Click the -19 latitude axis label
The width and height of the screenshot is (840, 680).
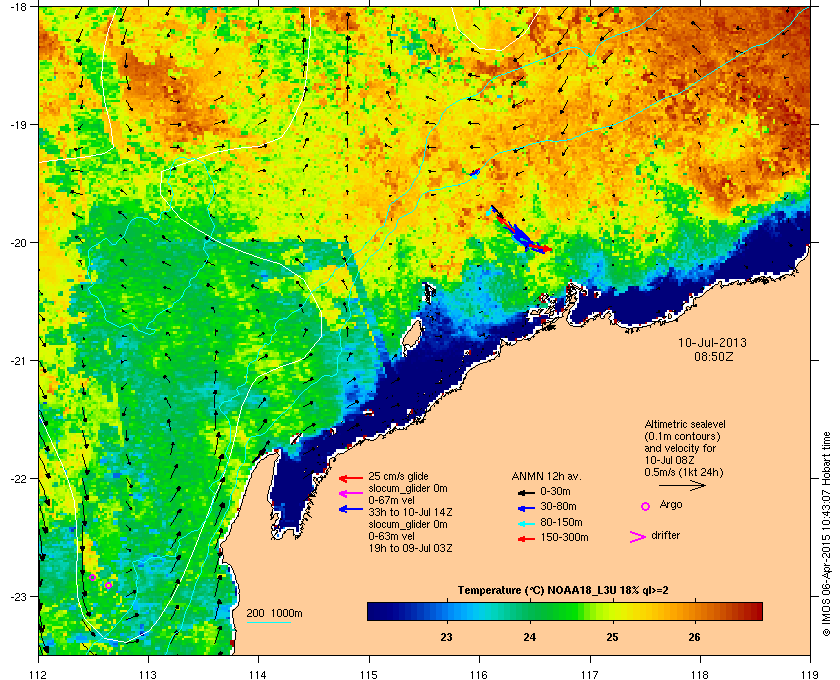pyautogui.click(x=19, y=124)
